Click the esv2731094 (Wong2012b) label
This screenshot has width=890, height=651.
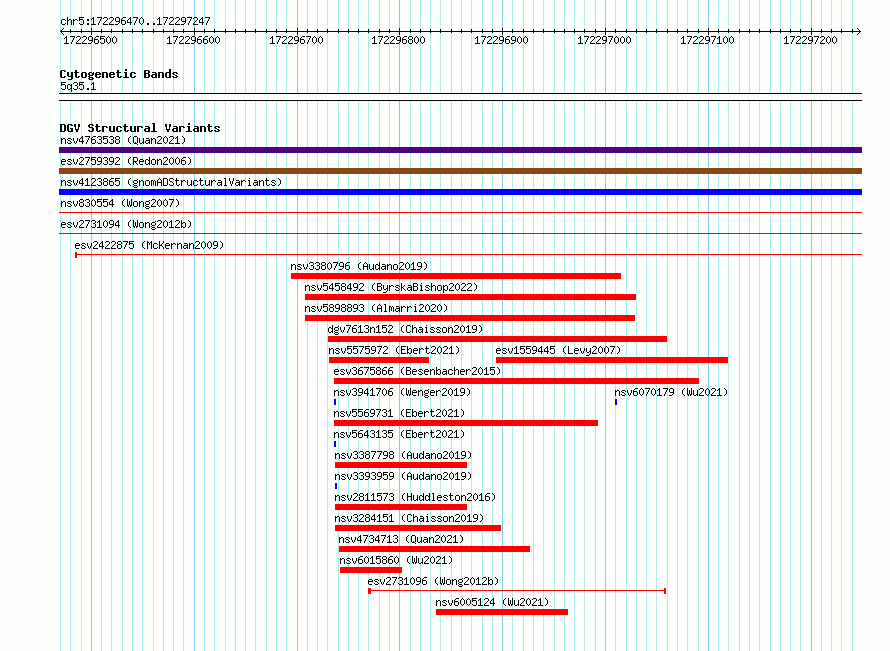pyautogui.click(x=126, y=224)
